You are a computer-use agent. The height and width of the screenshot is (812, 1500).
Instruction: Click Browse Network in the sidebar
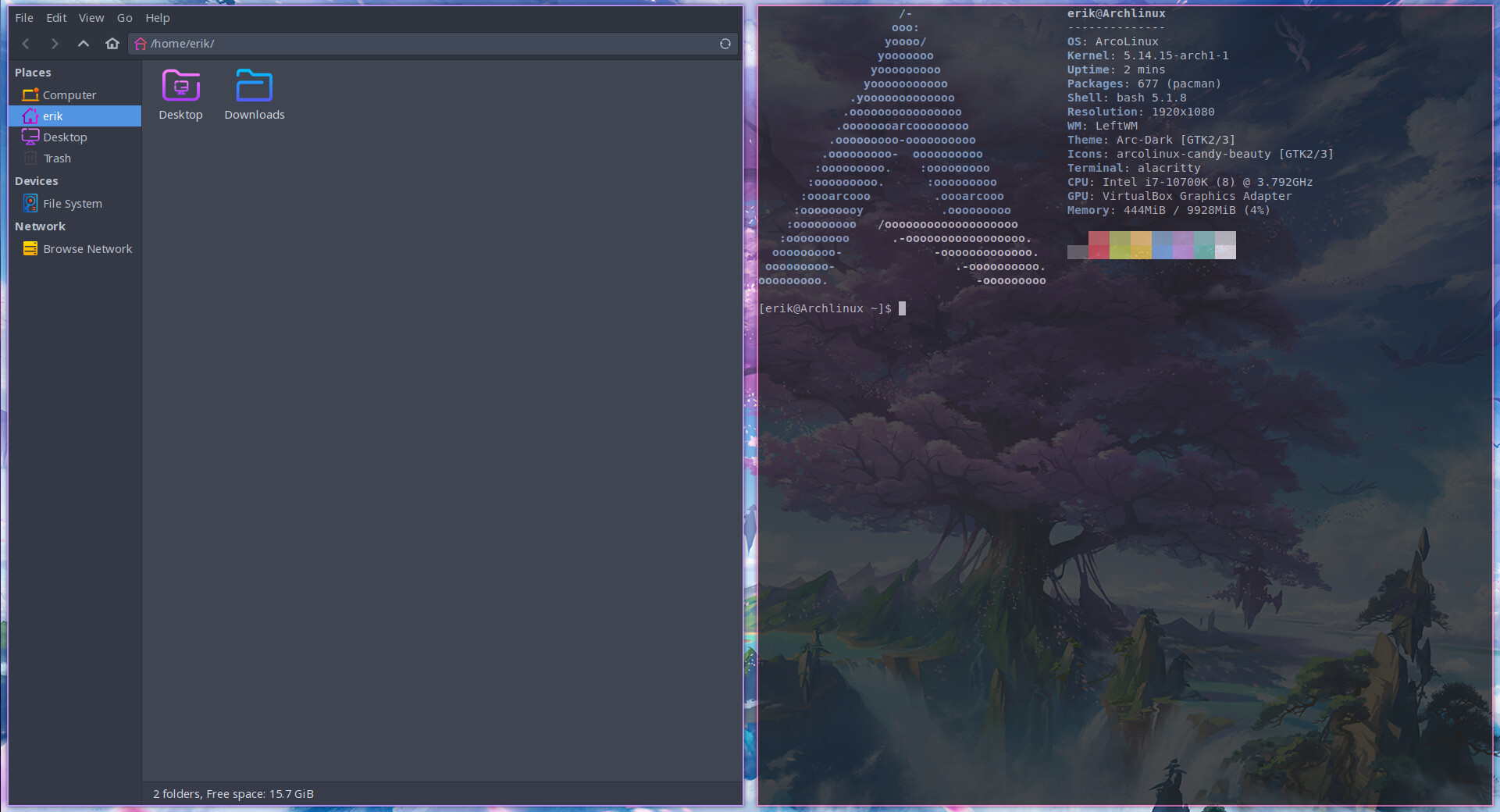(x=87, y=248)
